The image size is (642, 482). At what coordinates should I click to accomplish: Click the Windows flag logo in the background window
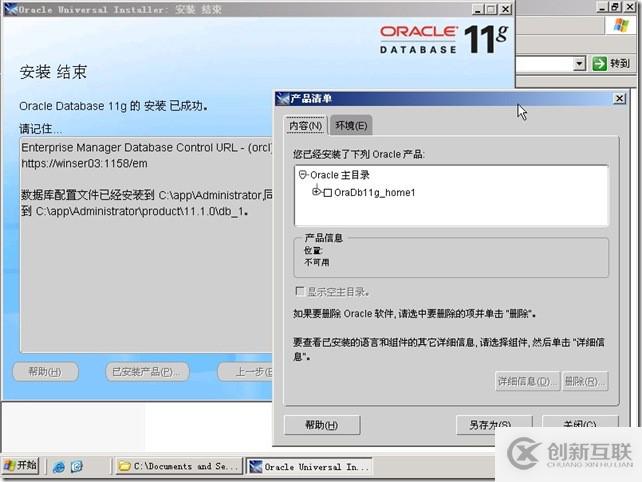point(621,25)
